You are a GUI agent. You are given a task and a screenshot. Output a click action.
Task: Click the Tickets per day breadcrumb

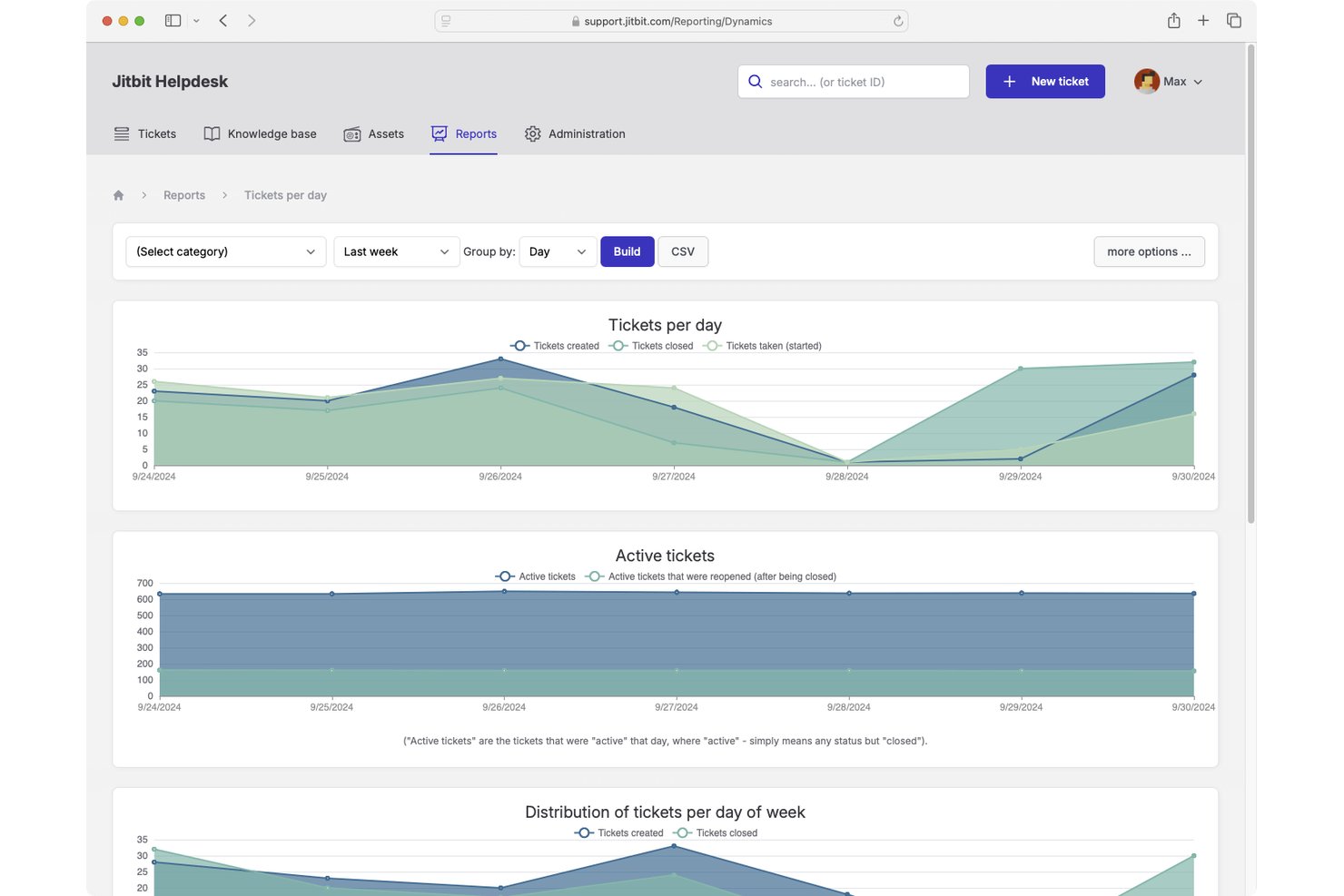coord(285,195)
